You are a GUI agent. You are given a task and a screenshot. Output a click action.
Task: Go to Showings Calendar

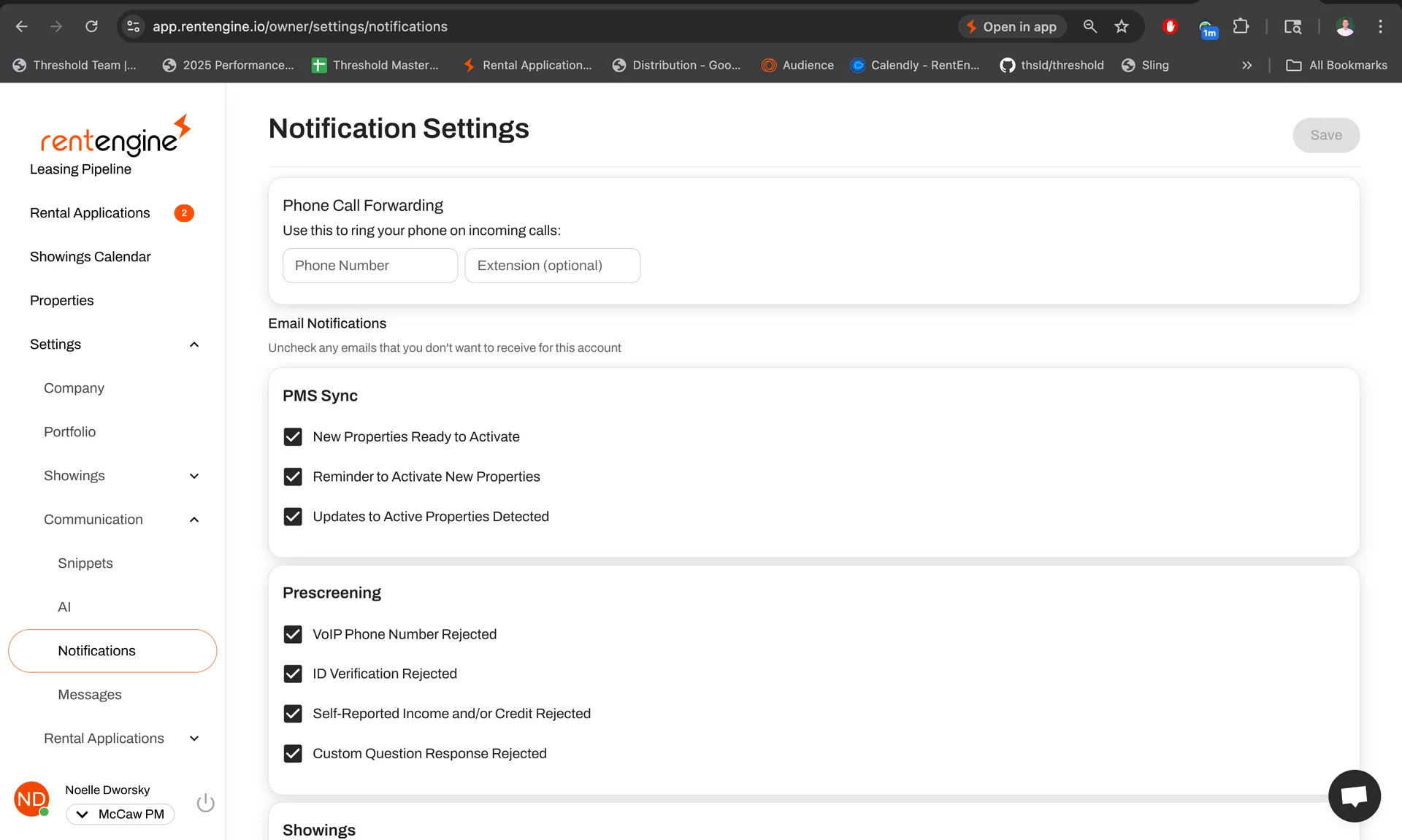(90, 256)
